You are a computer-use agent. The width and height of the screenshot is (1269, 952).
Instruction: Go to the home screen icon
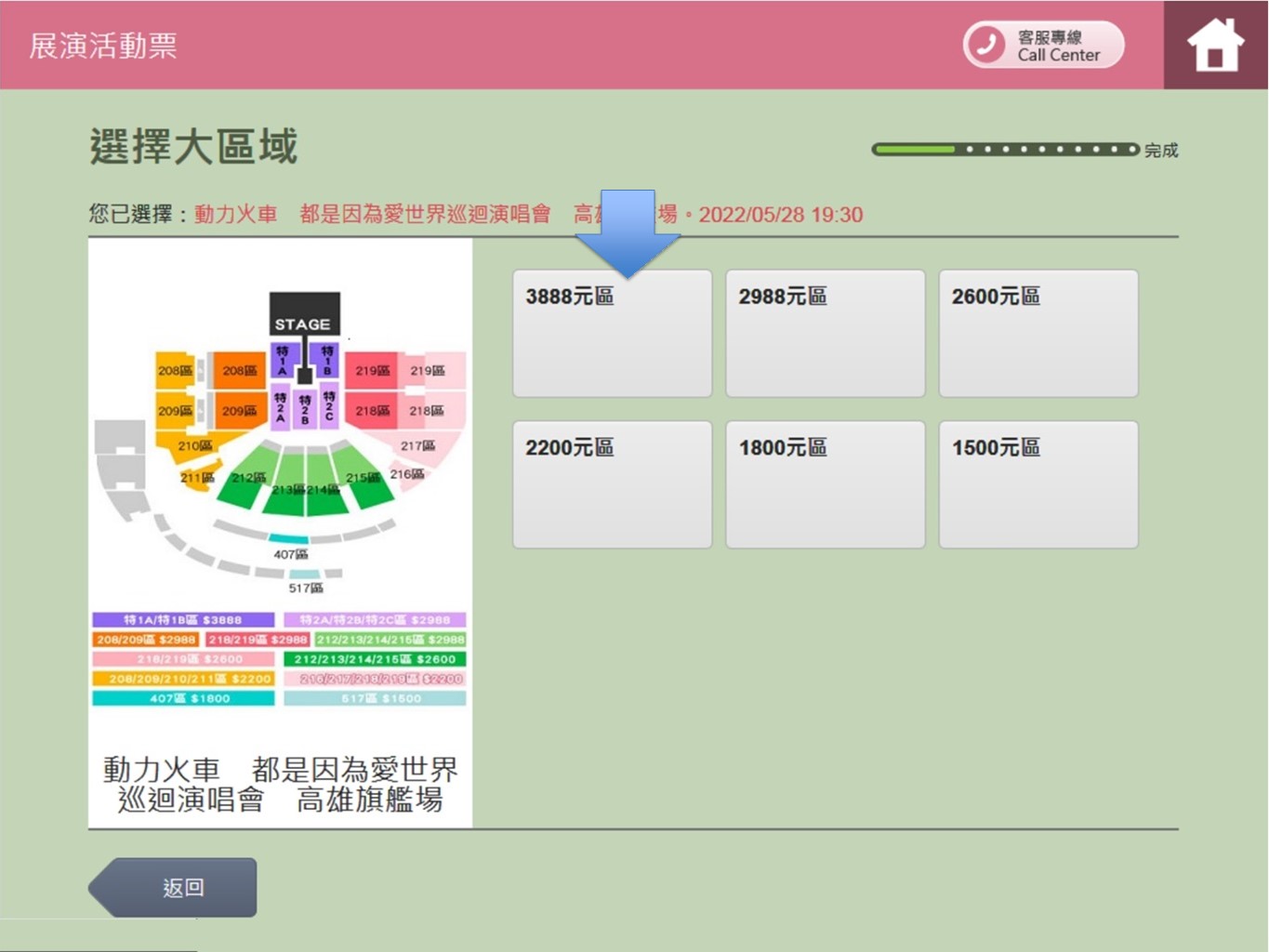tap(1215, 45)
